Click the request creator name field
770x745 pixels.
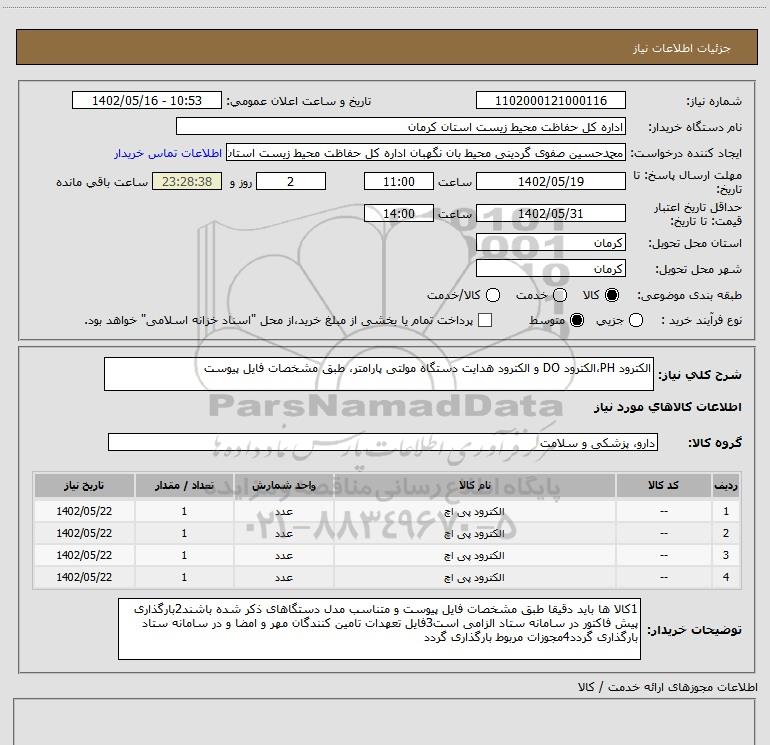(x=426, y=153)
